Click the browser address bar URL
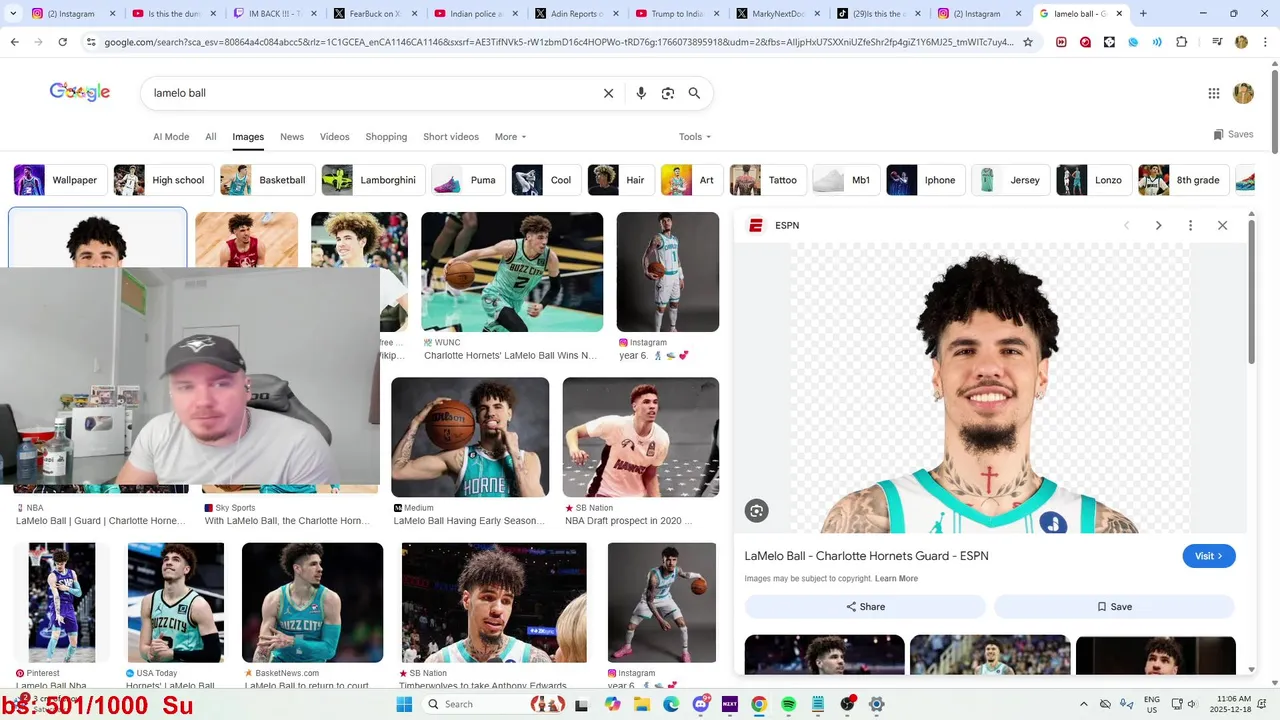 click(x=558, y=42)
